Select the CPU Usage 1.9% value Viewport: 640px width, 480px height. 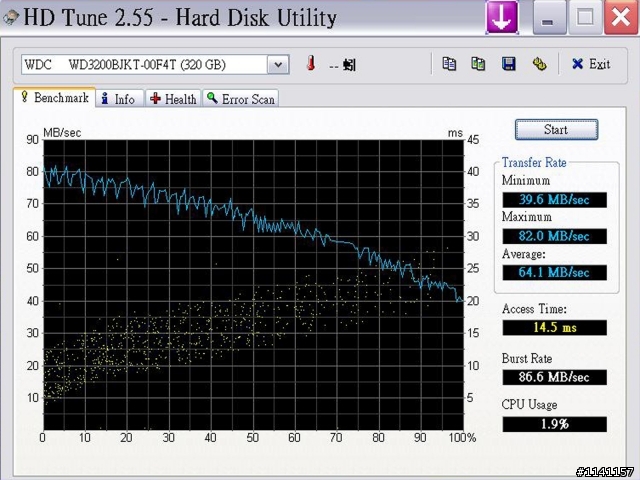[554, 424]
